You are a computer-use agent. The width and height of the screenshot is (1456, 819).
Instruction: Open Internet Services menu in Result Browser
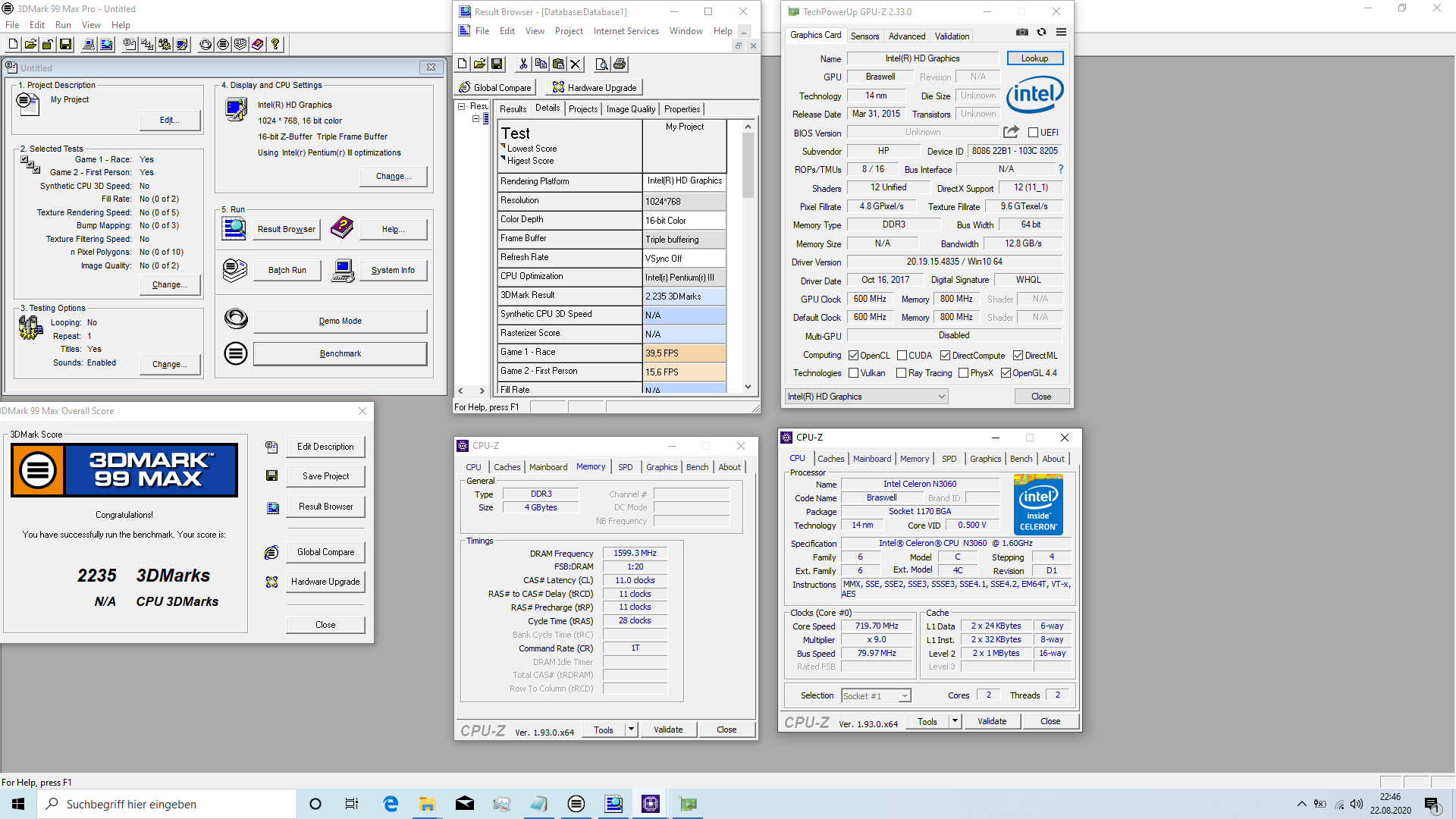click(626, 31)
